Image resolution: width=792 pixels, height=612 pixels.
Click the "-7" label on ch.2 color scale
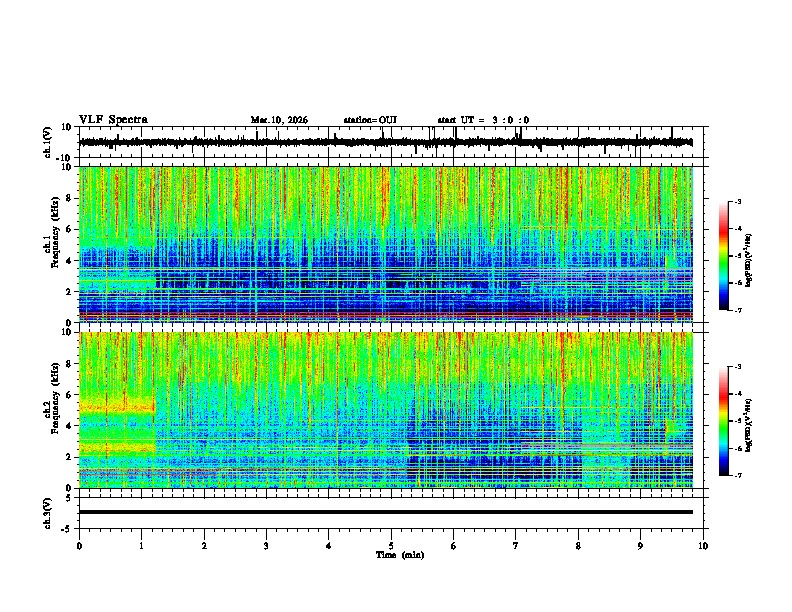[x=737, y=475]
